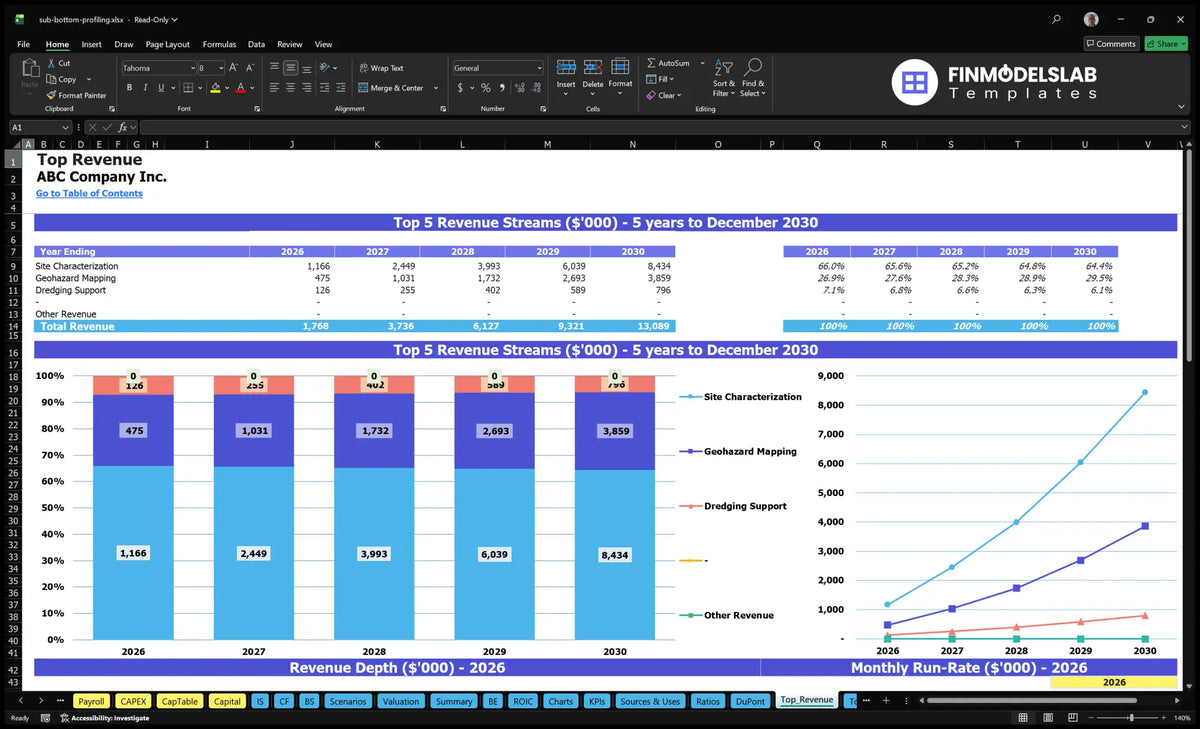
Task: Open the Tahoma font name dropdown
Action: [191, 68]
